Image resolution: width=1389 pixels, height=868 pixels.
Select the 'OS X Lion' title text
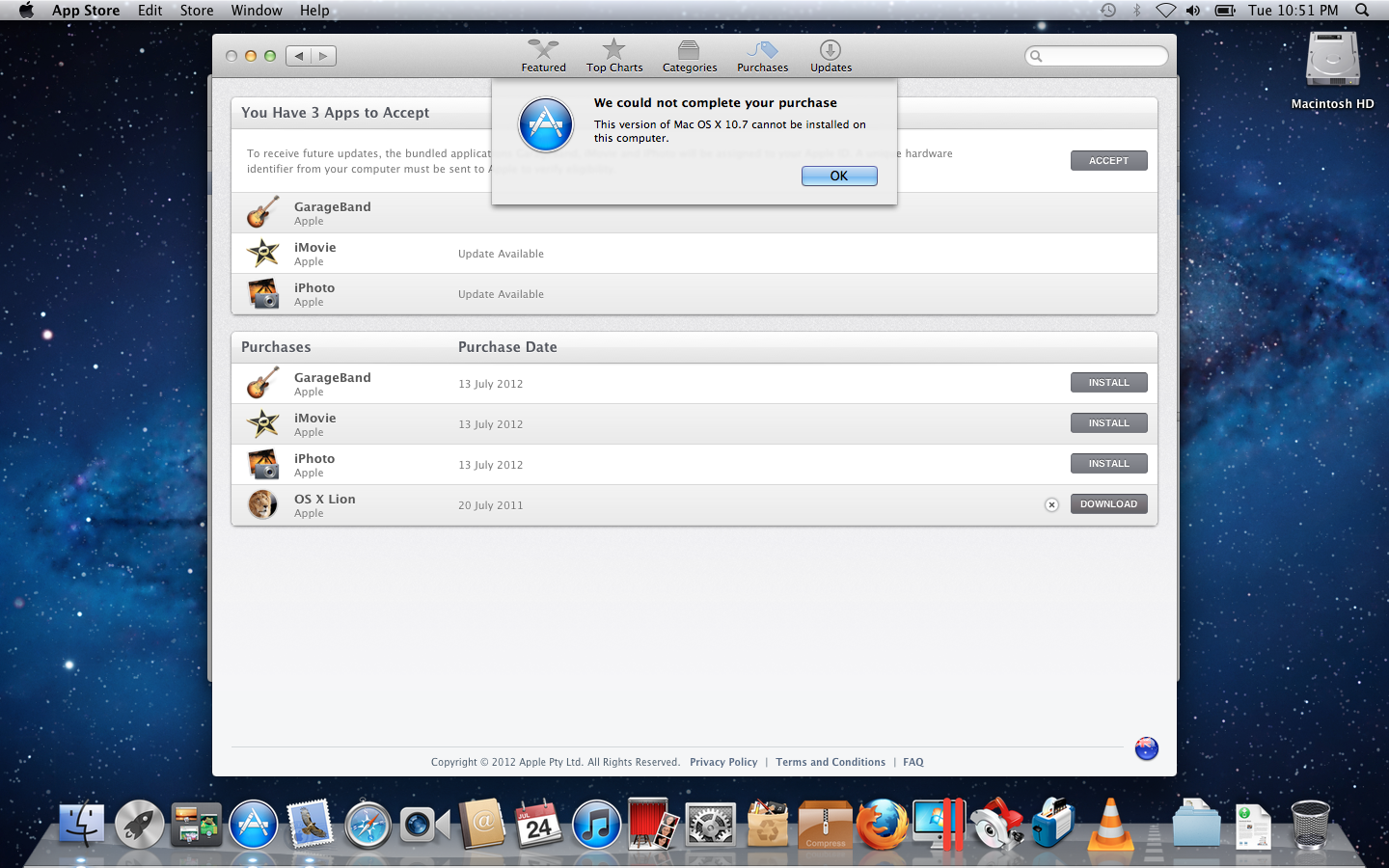pyautogui.click(x=325, y=499)
